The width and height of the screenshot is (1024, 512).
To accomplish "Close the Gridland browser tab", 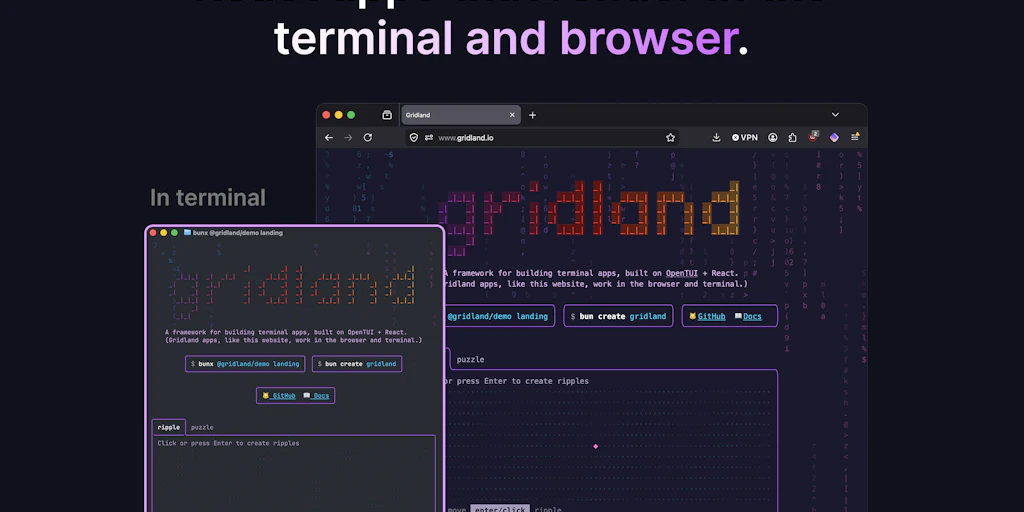I will (x=512, y=115).
